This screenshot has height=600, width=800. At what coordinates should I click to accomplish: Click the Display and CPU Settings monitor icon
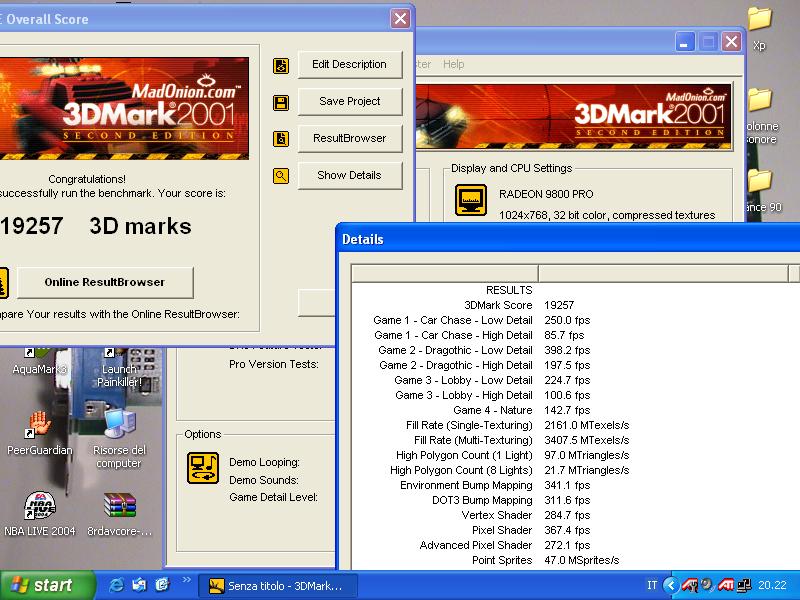tap(470, 200)
